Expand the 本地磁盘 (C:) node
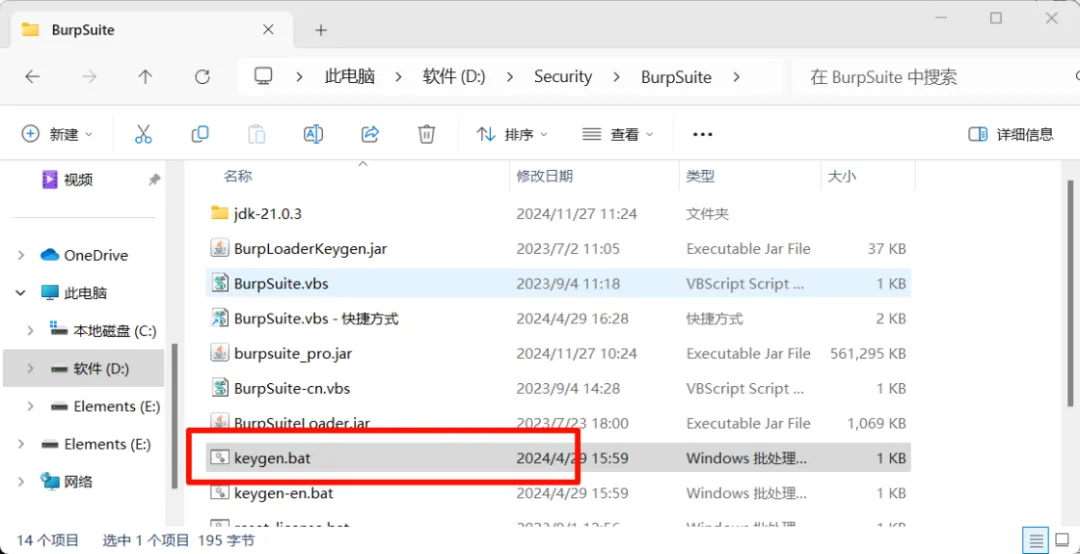Image resolution: width=1080 pixels, height=554 pixels. pos(30,331)
